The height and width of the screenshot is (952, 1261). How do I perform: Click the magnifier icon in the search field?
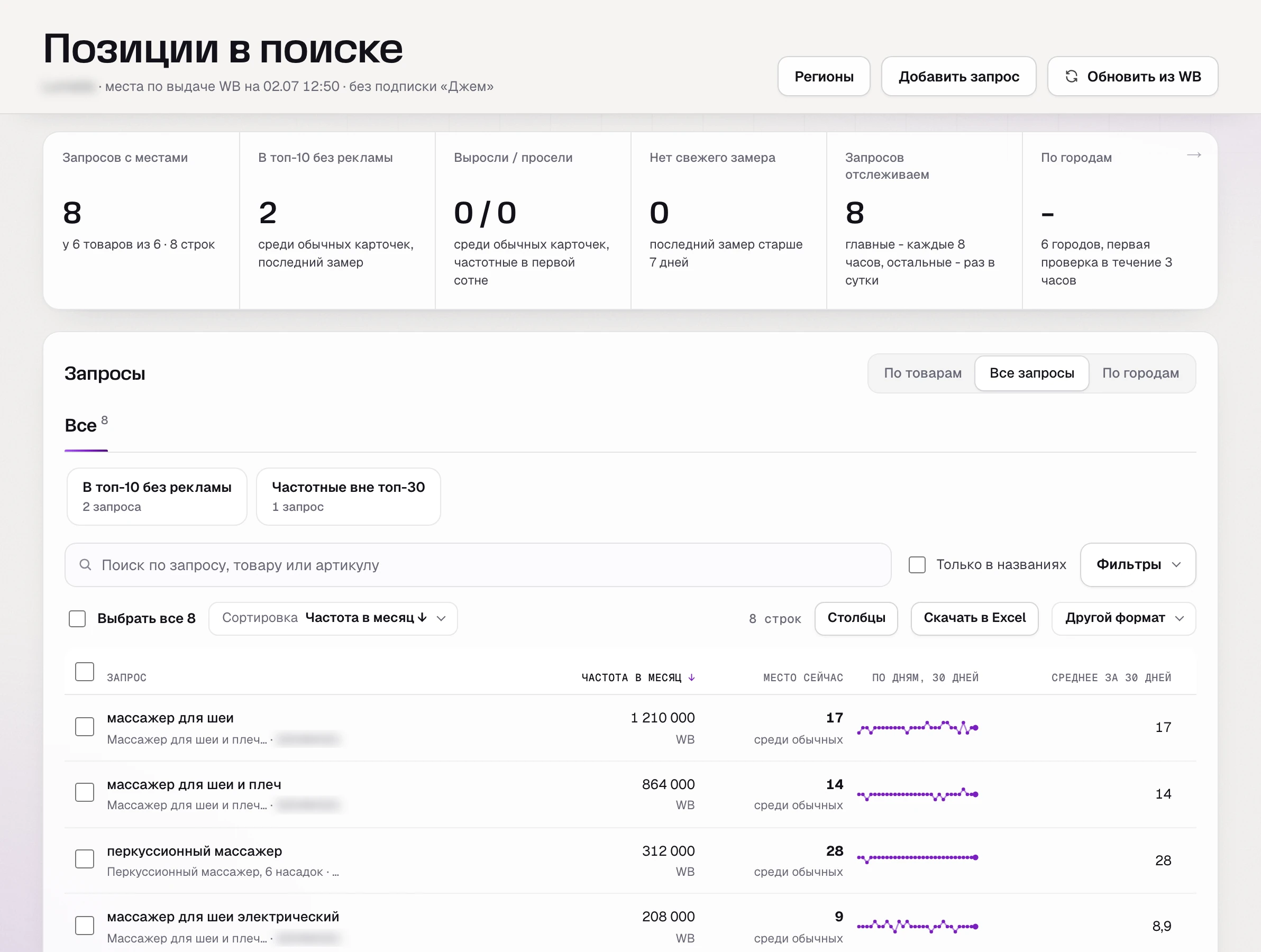(86, 565)
